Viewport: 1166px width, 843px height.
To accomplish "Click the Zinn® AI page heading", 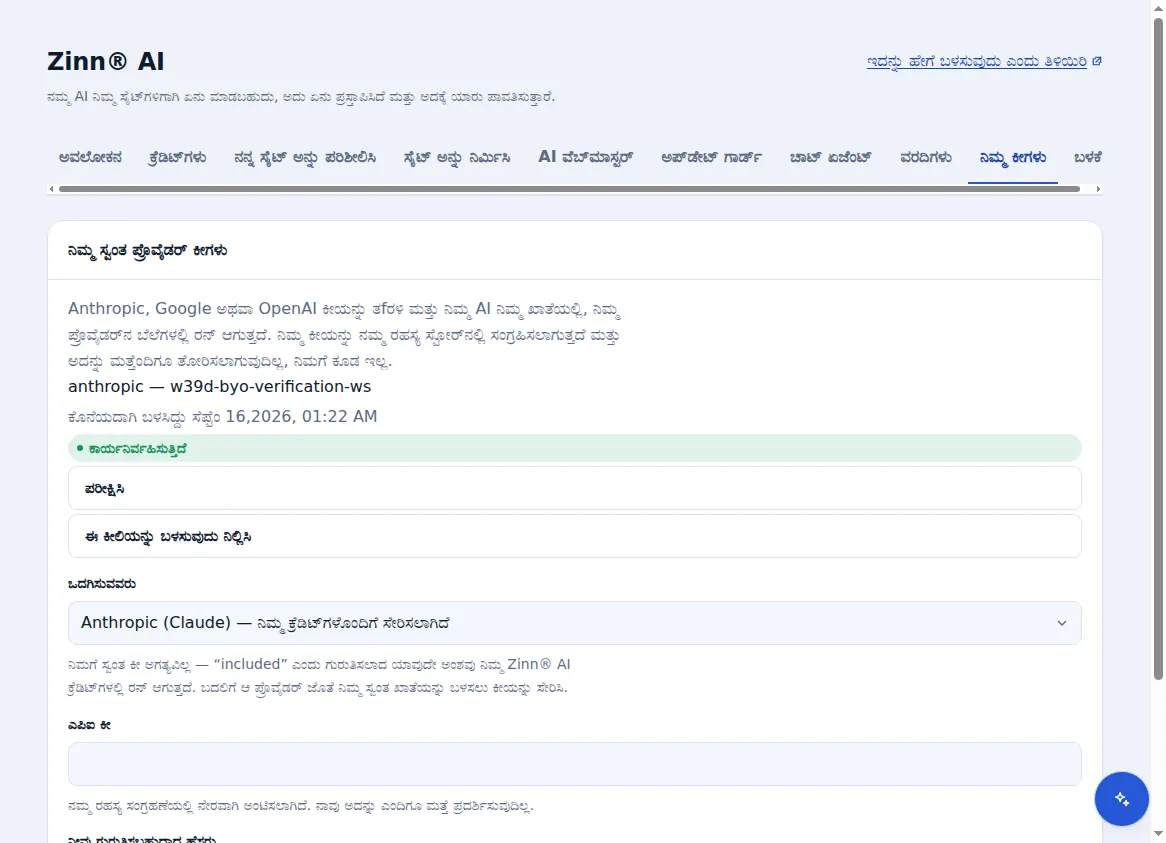I will click(106, 61).
